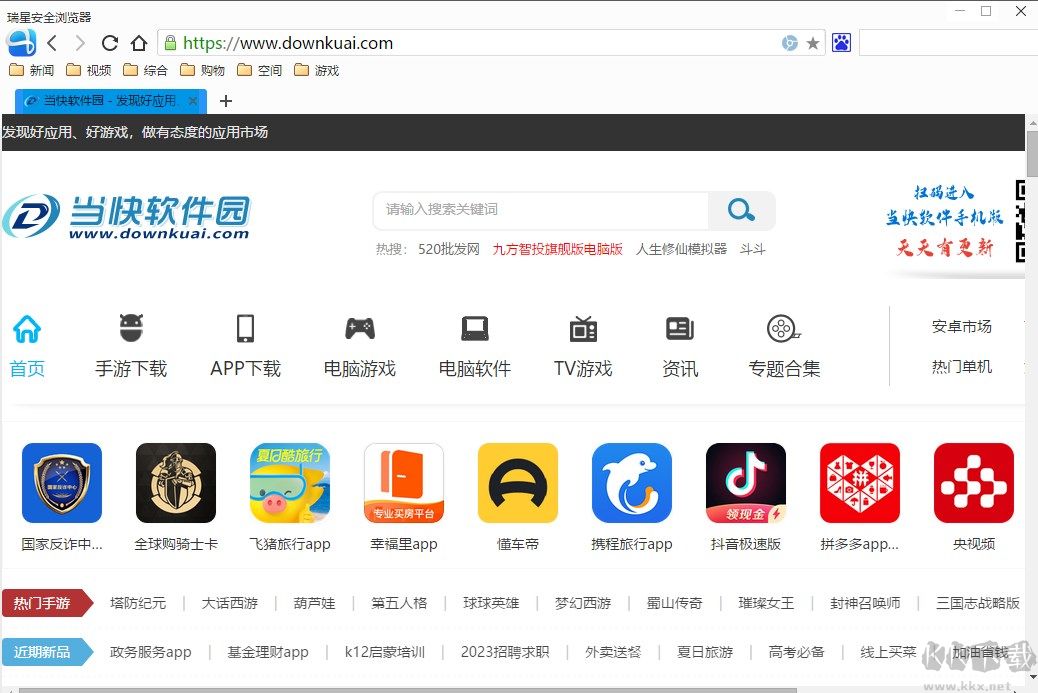Reload the page with the refresh icon
The height and width of the screenshot is (693, 1038).
110,44
